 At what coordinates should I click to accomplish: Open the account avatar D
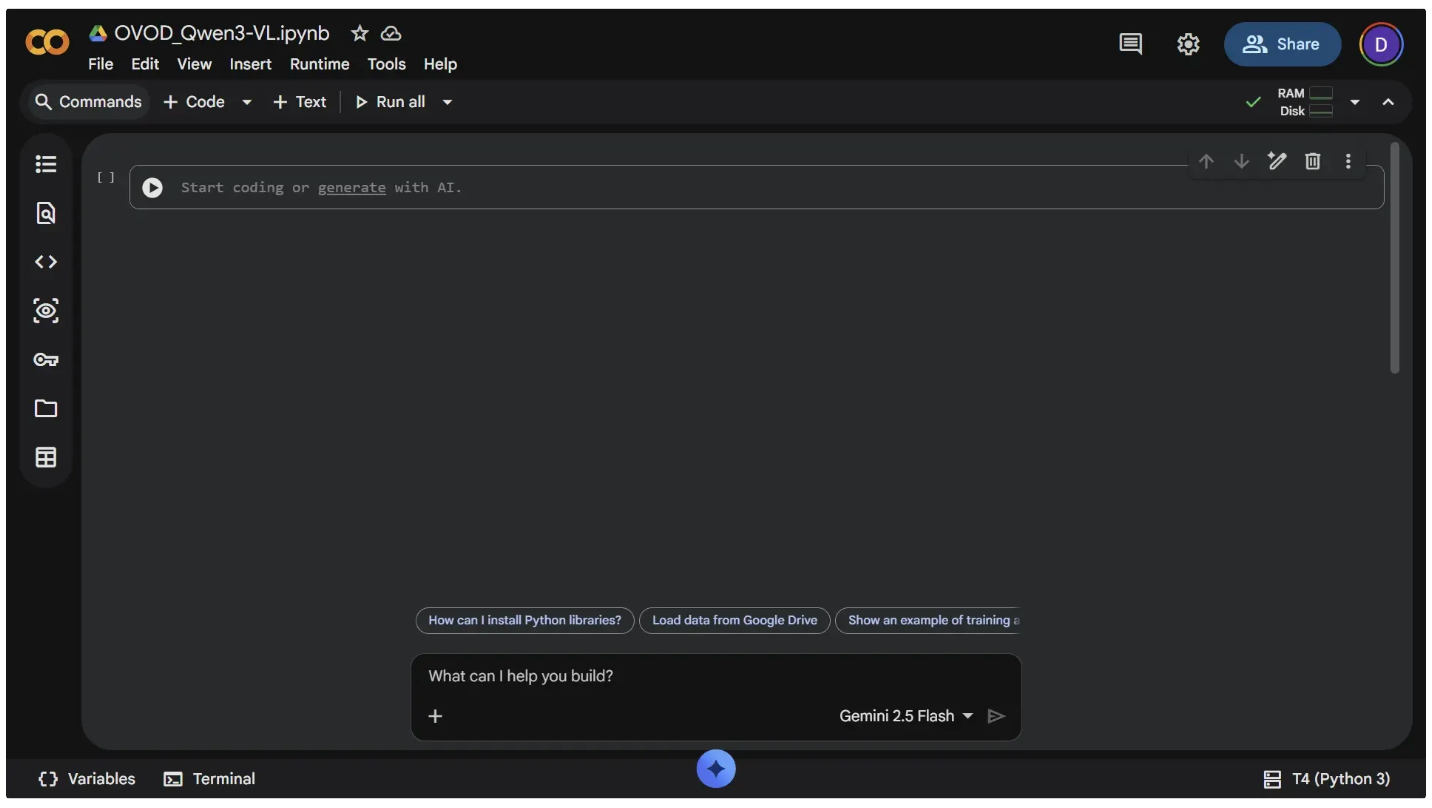1381,44
